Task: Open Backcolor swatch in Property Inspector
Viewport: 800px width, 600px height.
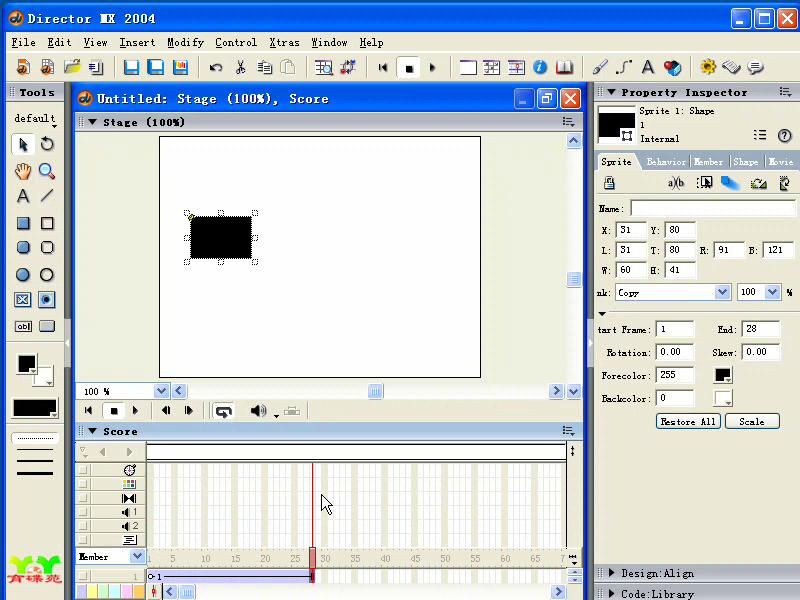Action: [x=723, y=398]
